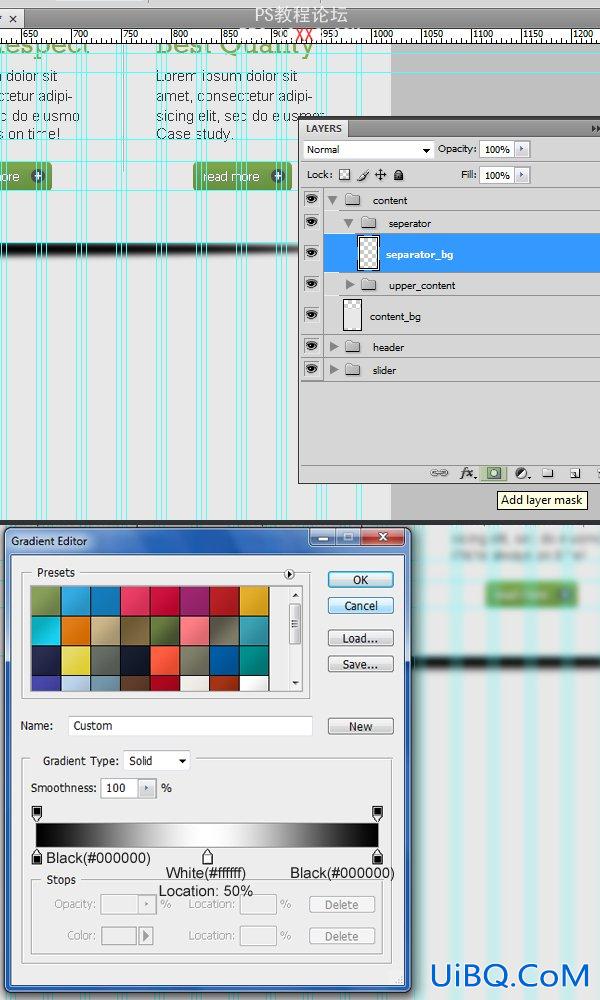This screenshot has height=1000, width=600.
Task: Toggle visibility of content_bg layer
Action: 311,314
